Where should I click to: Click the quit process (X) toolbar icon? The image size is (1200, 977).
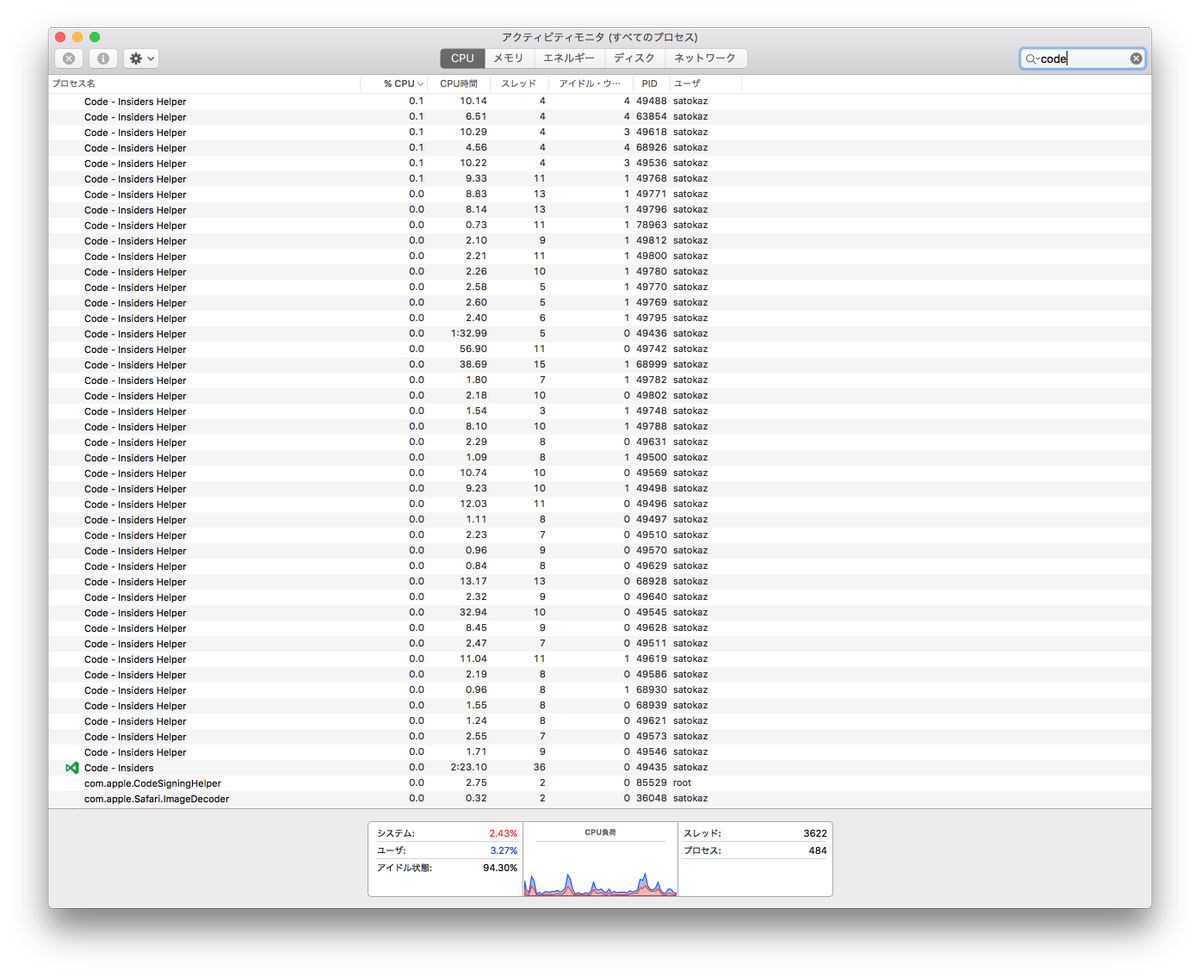pos(69,59)
